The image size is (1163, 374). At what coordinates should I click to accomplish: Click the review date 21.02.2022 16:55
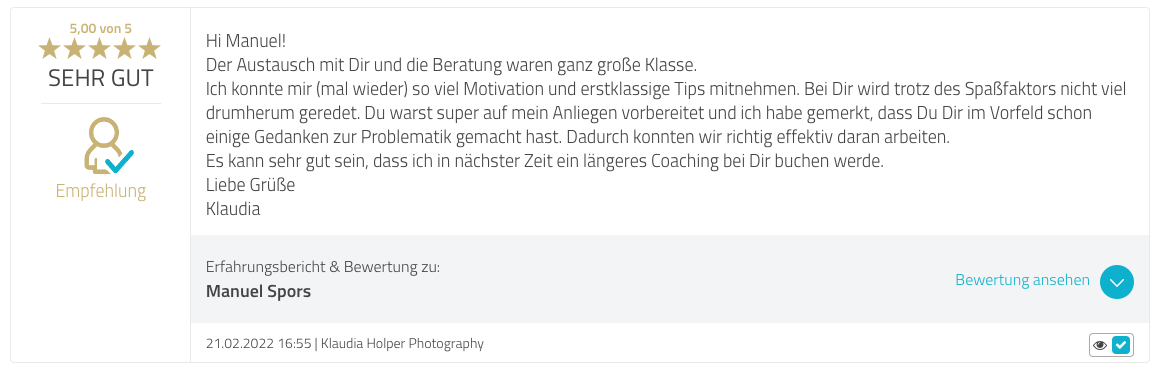coord(258,344)
